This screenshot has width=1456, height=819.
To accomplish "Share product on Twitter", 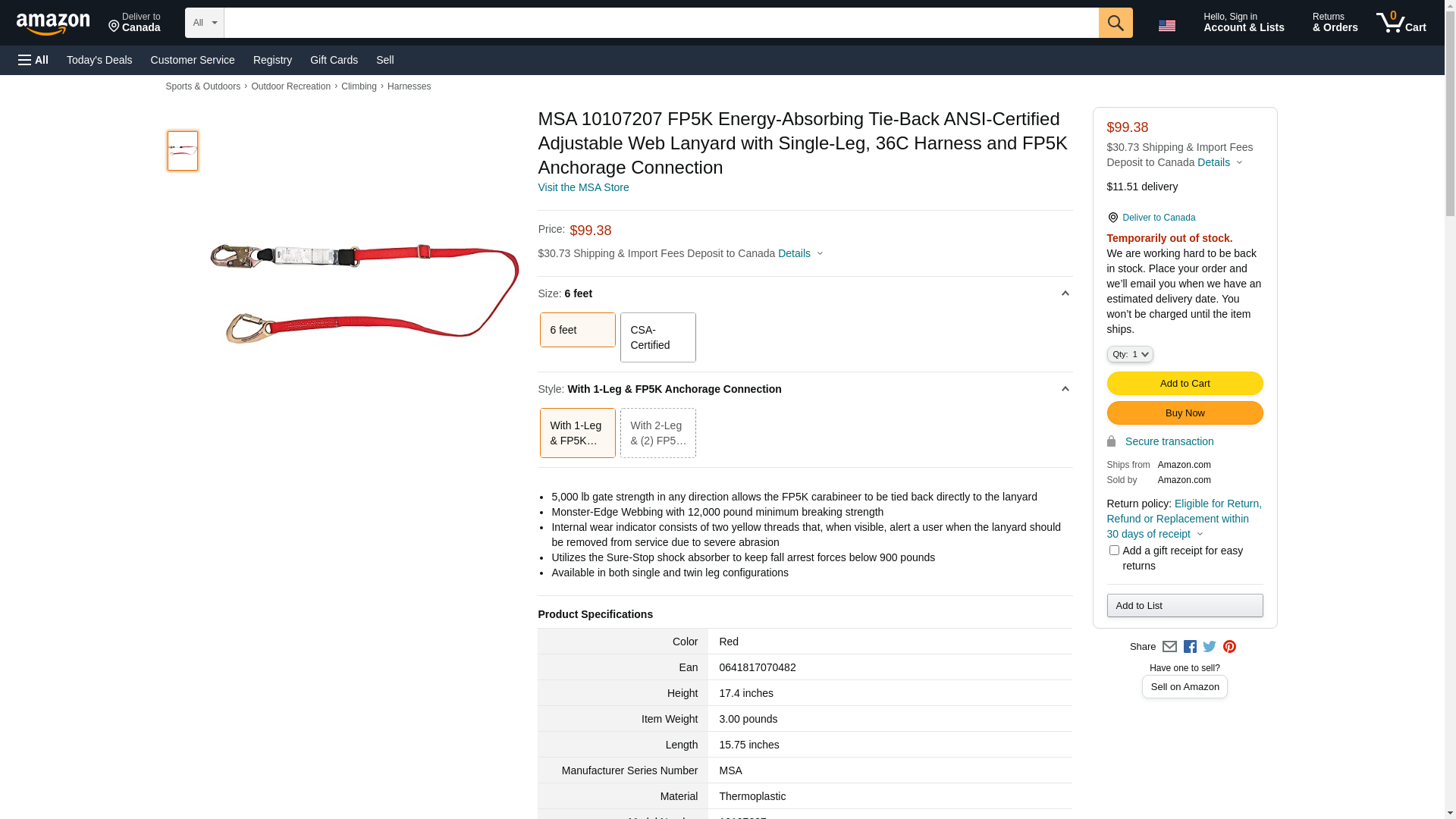I will click(1210, 647).
